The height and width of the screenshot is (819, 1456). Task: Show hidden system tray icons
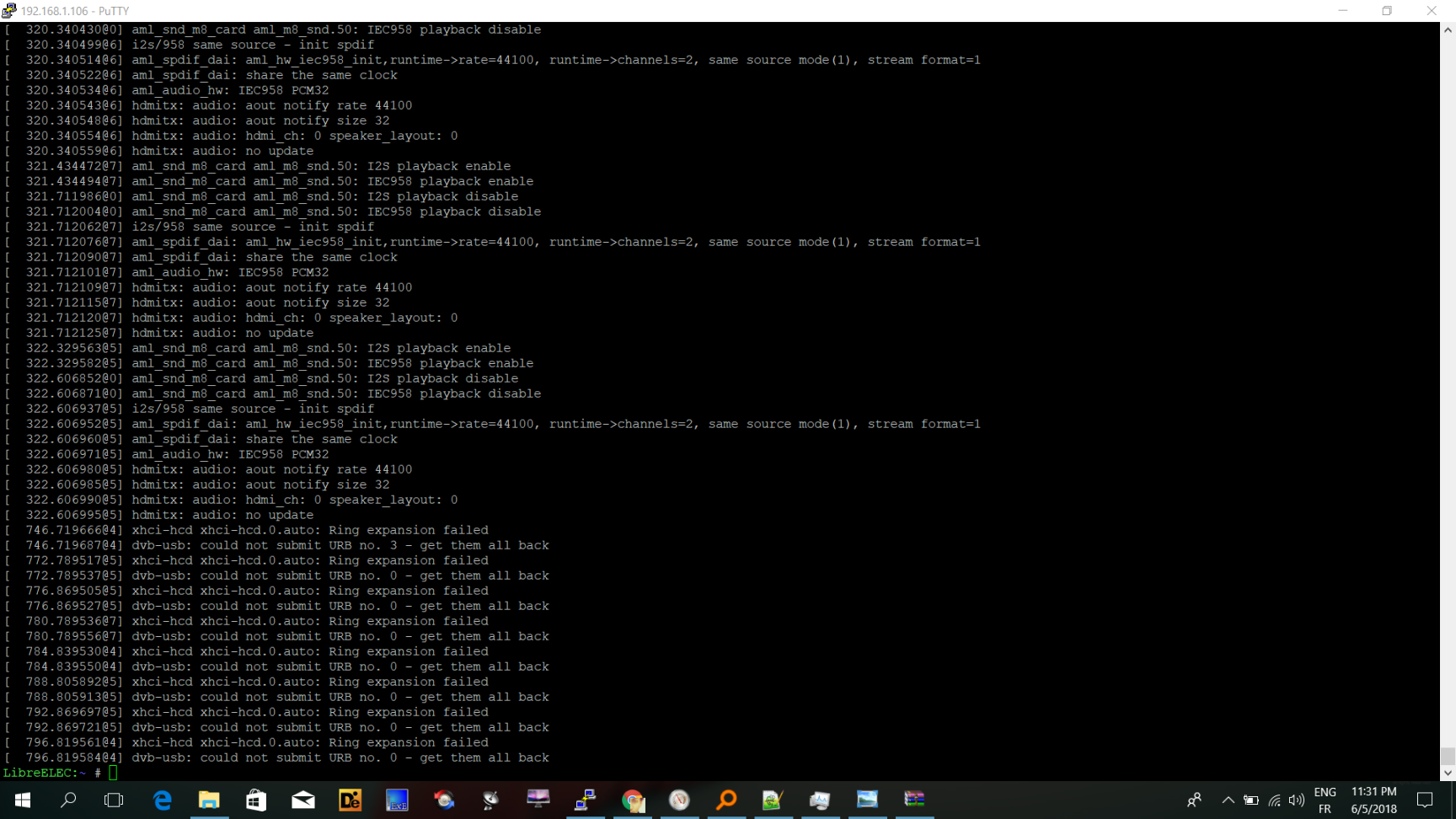click(x=1228, y=800)
